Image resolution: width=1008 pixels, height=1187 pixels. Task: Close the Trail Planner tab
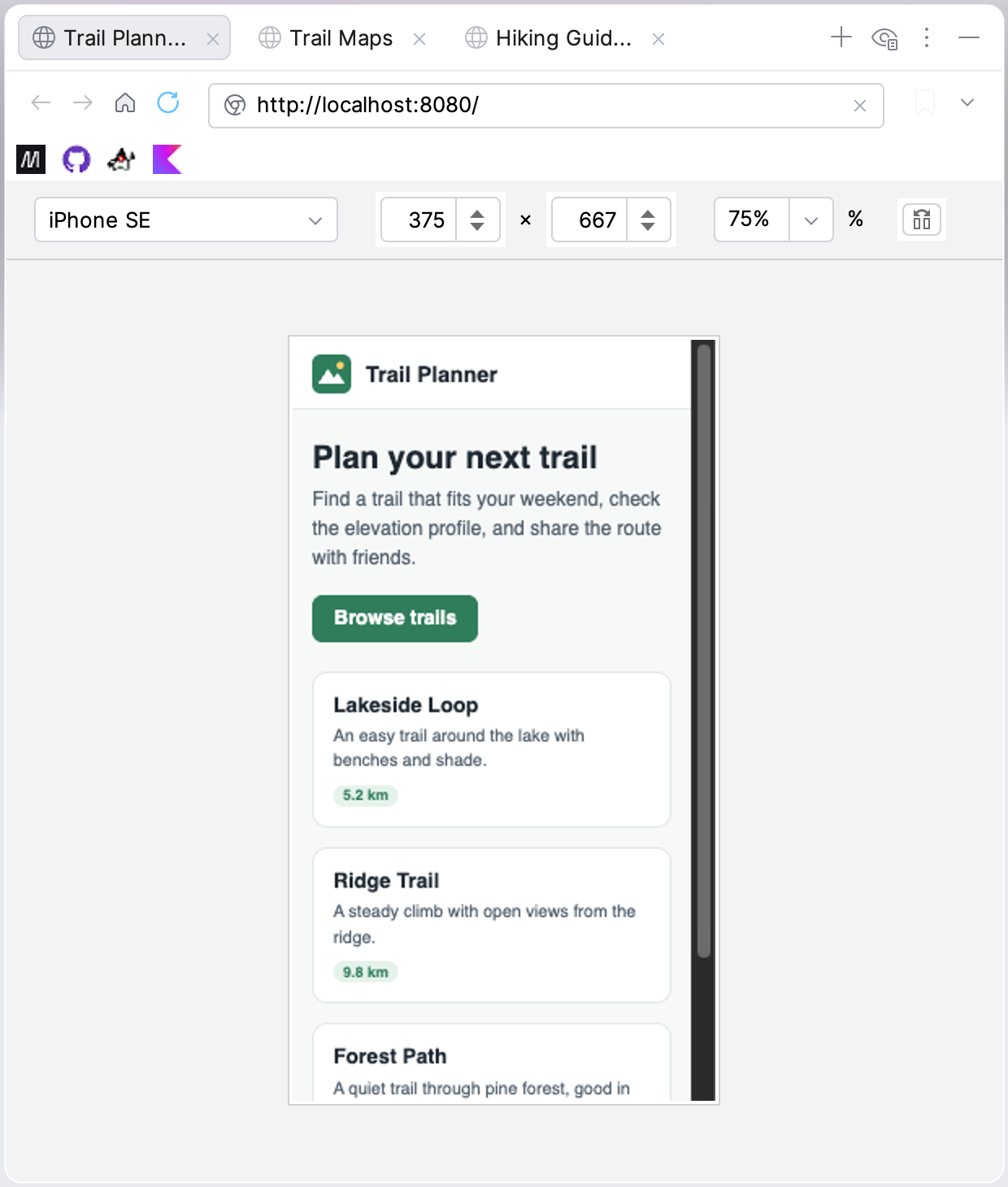pos(213,39)
